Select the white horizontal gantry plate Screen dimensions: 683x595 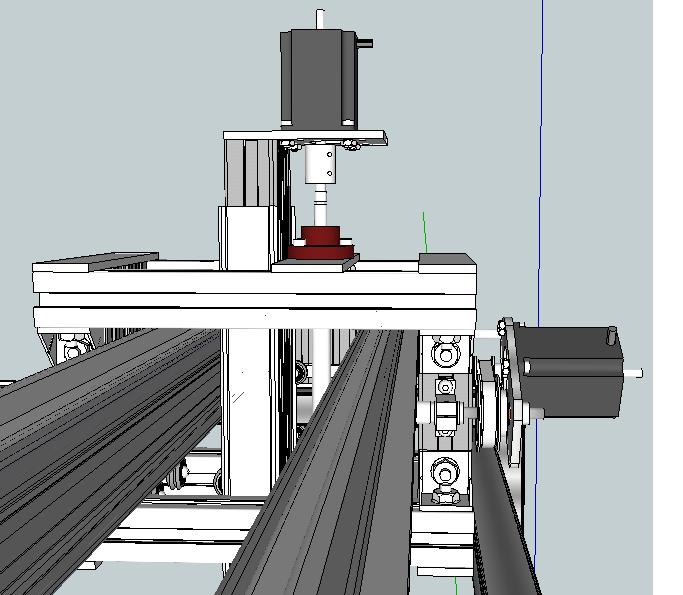coord(250,280)
